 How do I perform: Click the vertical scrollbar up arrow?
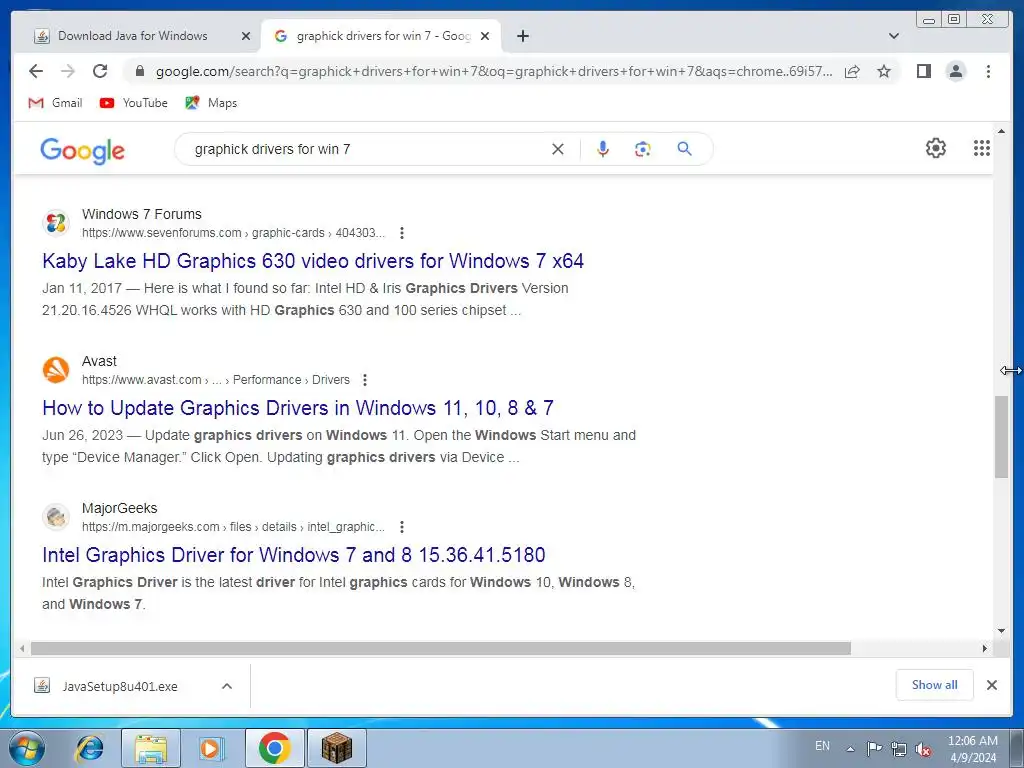pos(1001,131)
